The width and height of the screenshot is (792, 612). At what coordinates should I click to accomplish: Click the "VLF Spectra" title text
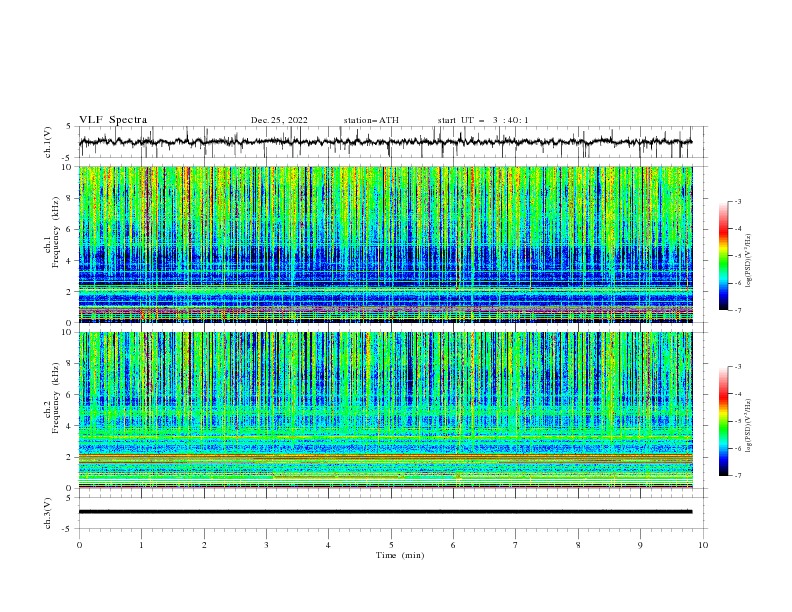(113, 120)
